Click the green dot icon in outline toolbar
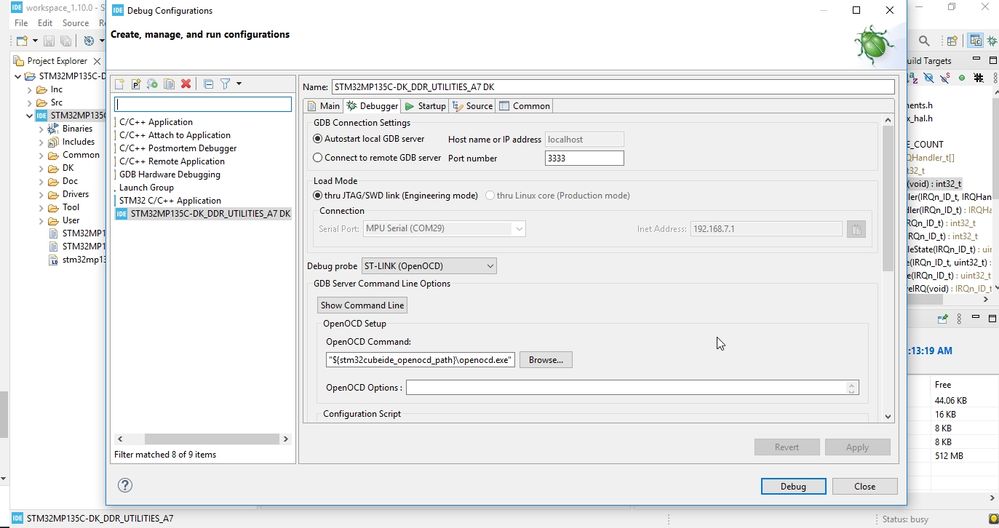The image size is (999, 528). pyautogui.click(x=961, y=78)
